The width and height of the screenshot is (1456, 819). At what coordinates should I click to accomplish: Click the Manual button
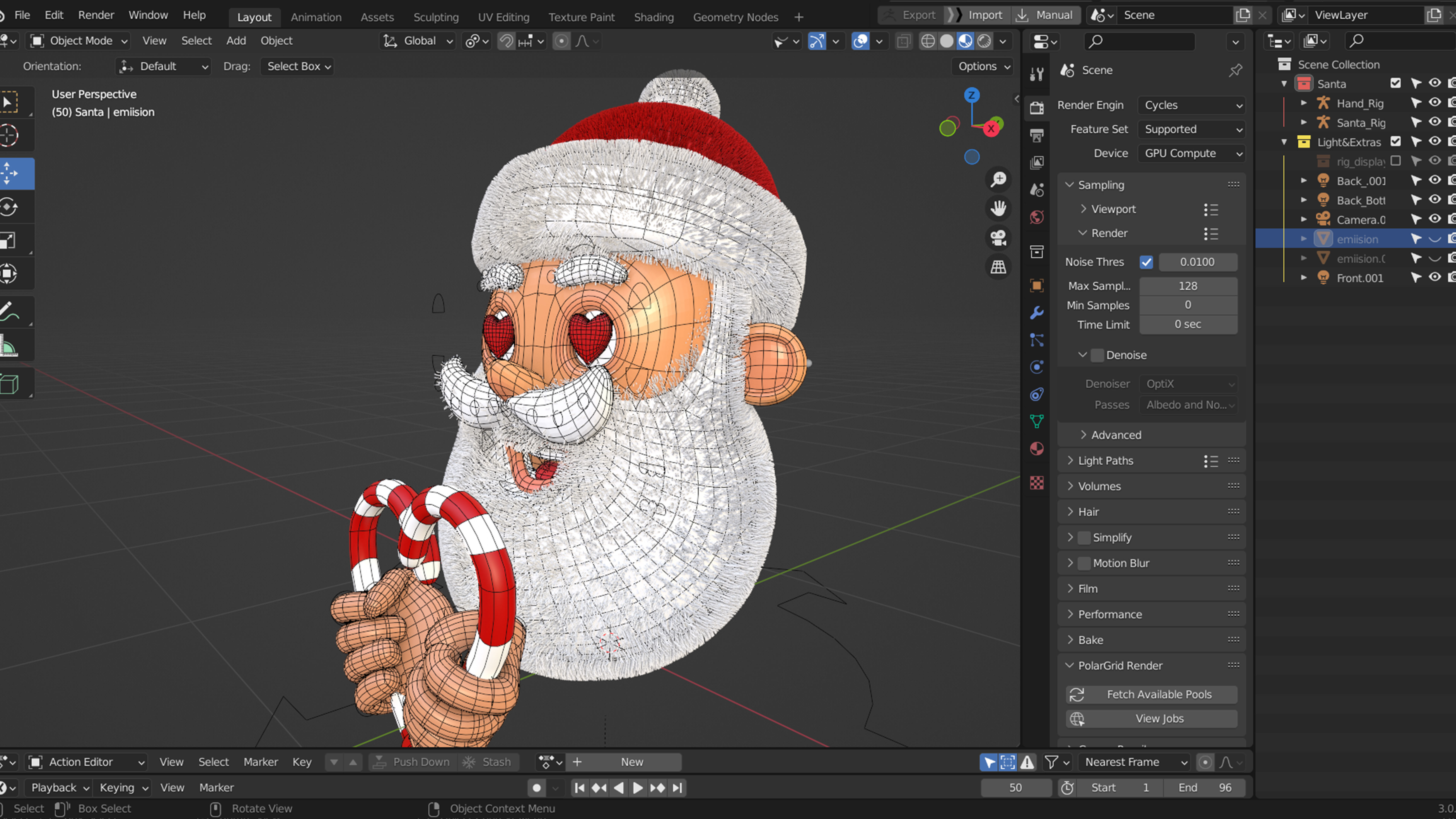click(x=1046, y=15)
